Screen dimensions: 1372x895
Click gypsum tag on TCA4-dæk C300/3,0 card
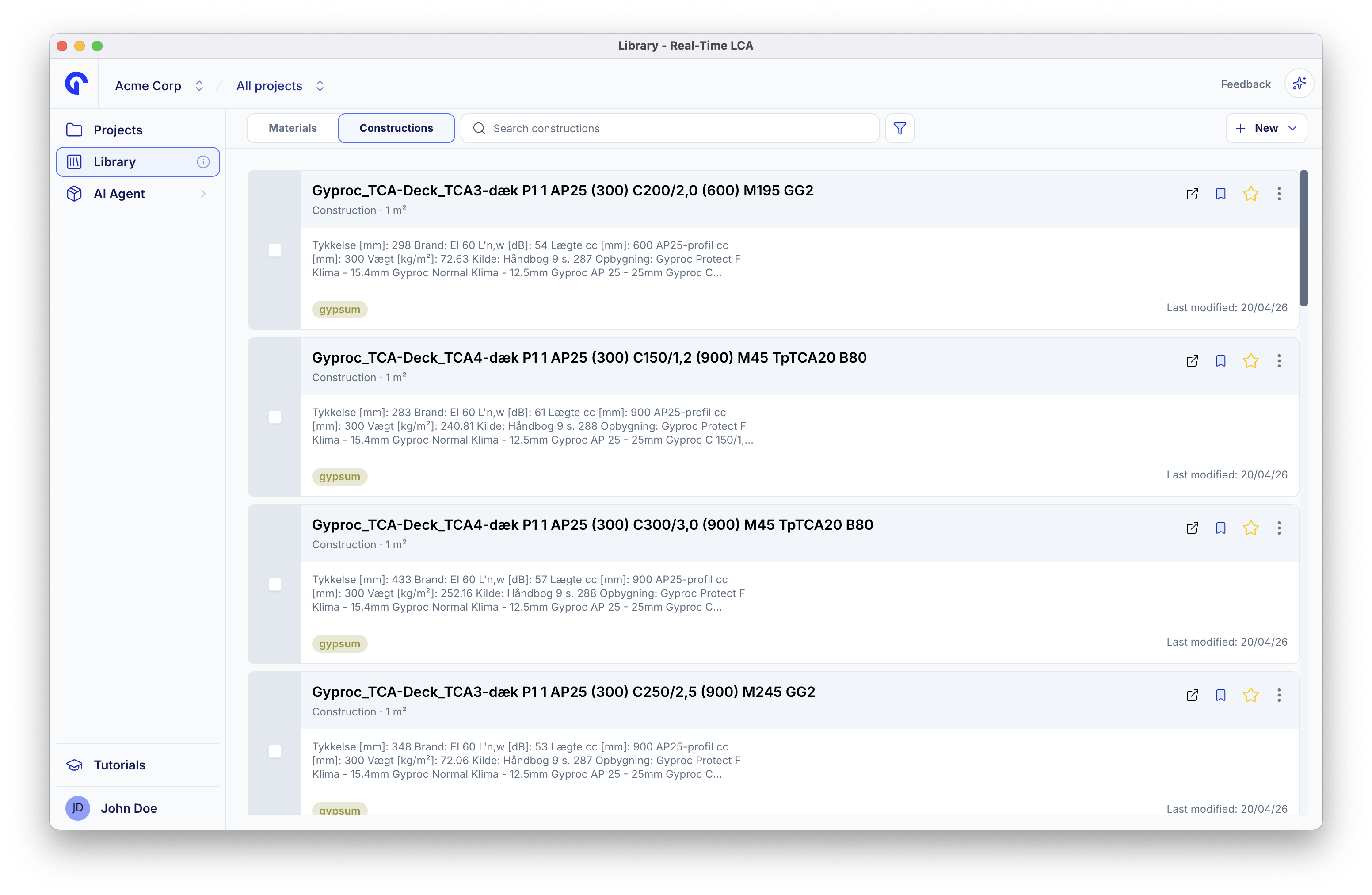339,644
